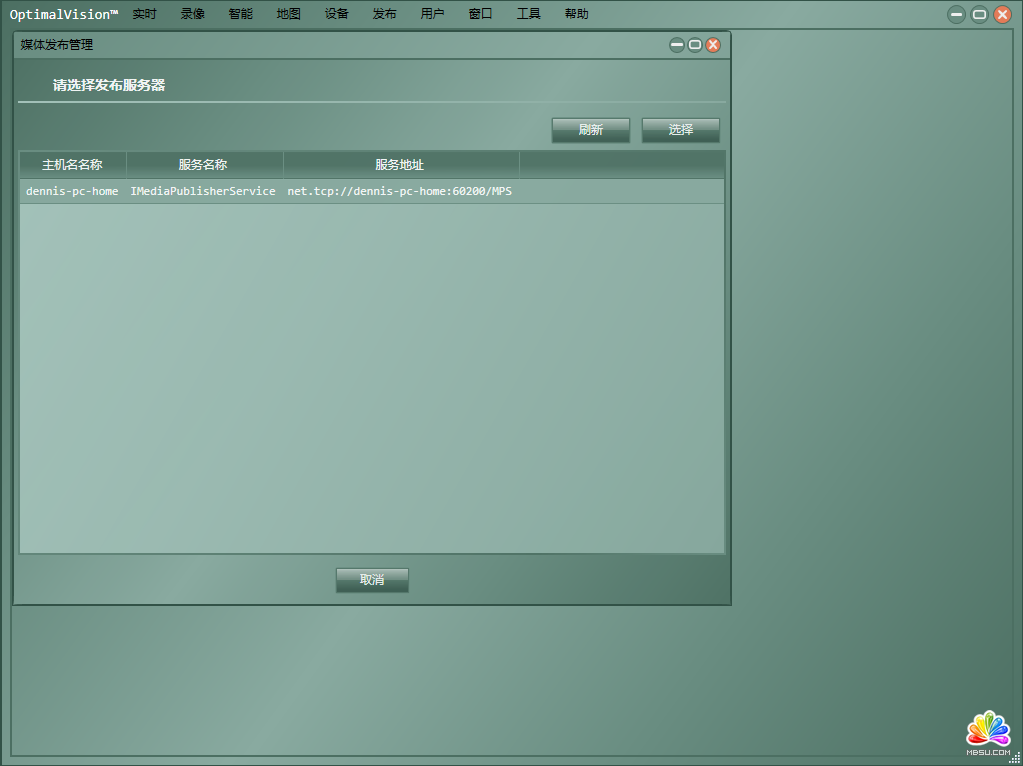Image resolution: width=1023 pixels, height=766 pixels.
Task: Sort by the 主机名名称 column header
Action: [72, 165]
